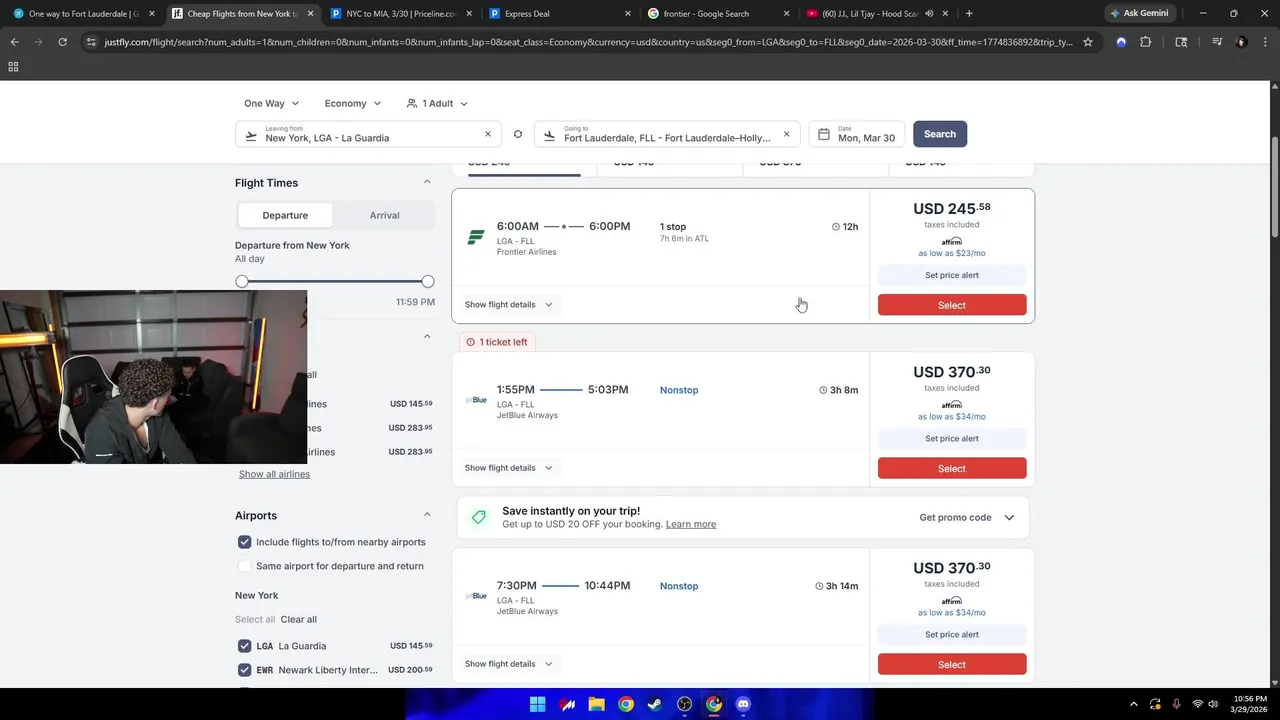Open OBS Studio from the taskbar
The width and height of the screenshot is (1280, 720).
click(685, 704)
